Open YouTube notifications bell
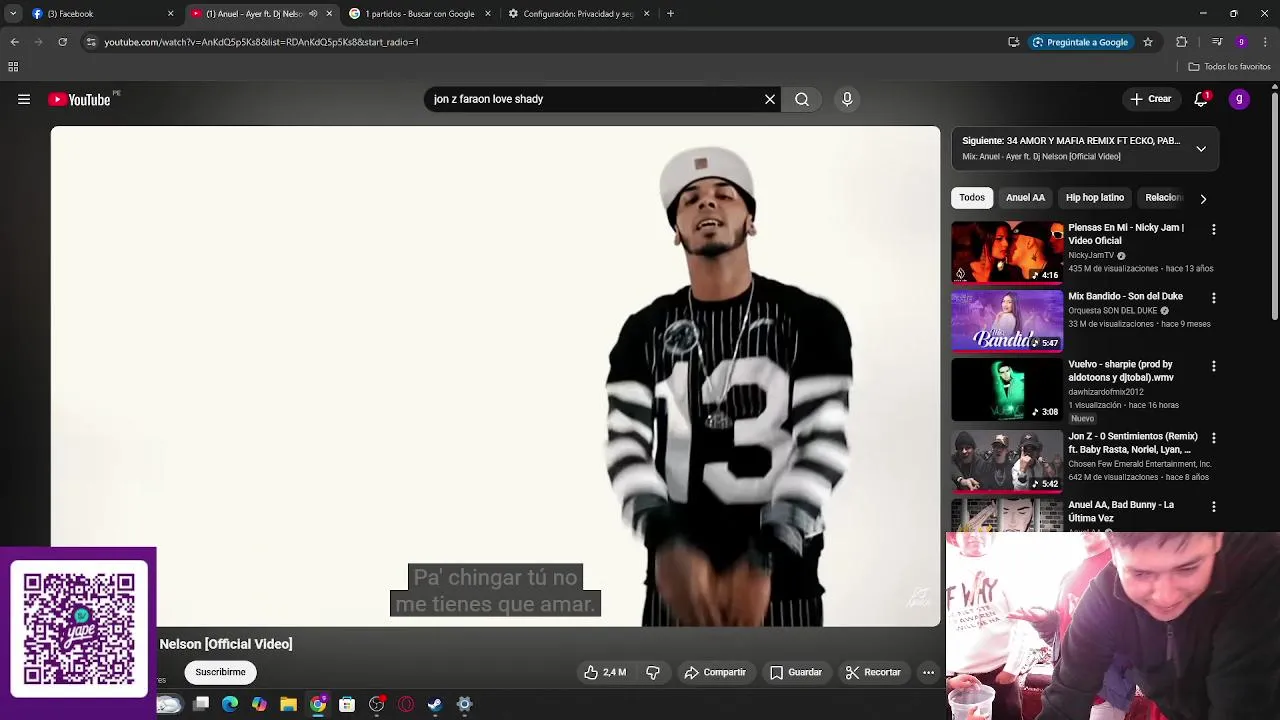 (x=1201, y=99)
